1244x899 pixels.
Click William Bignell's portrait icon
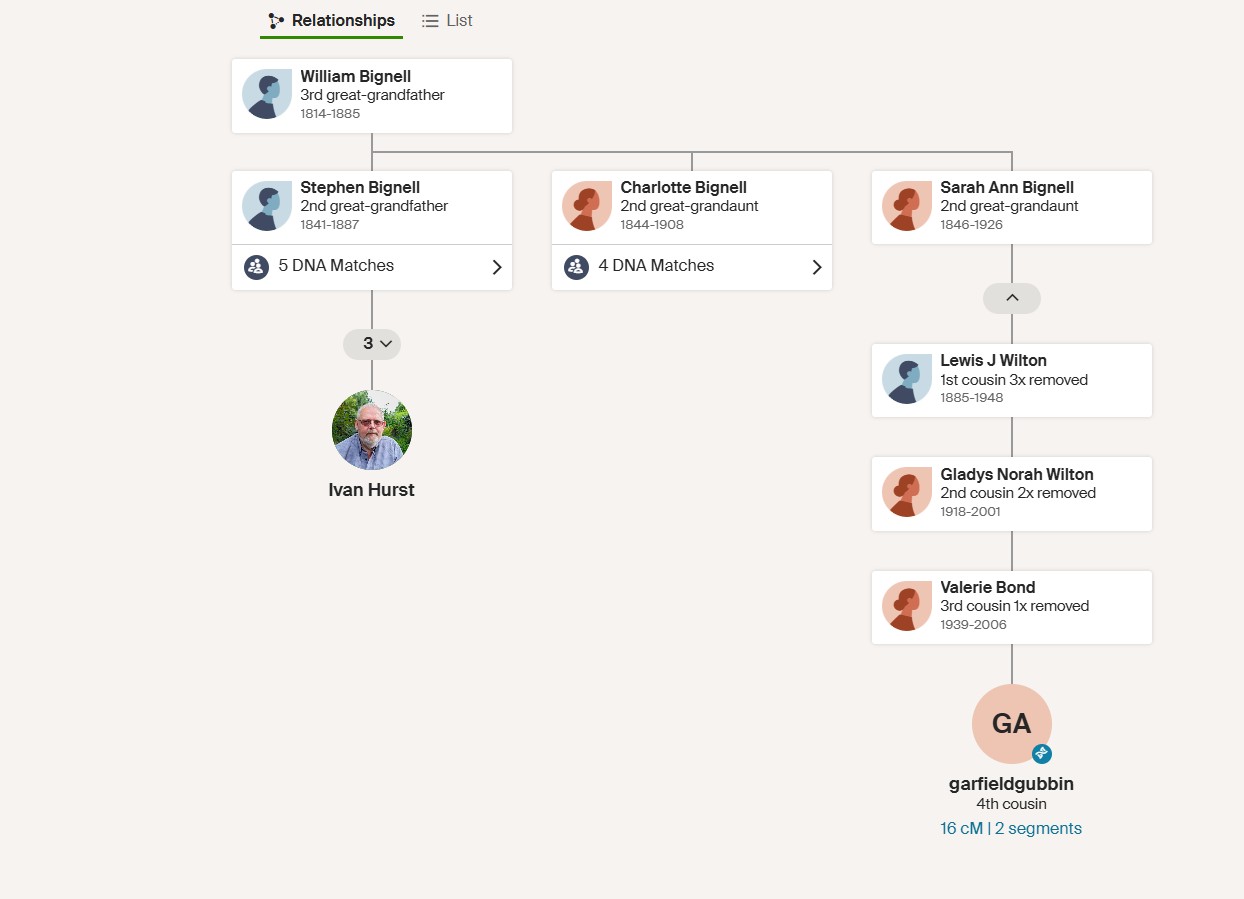266,94
